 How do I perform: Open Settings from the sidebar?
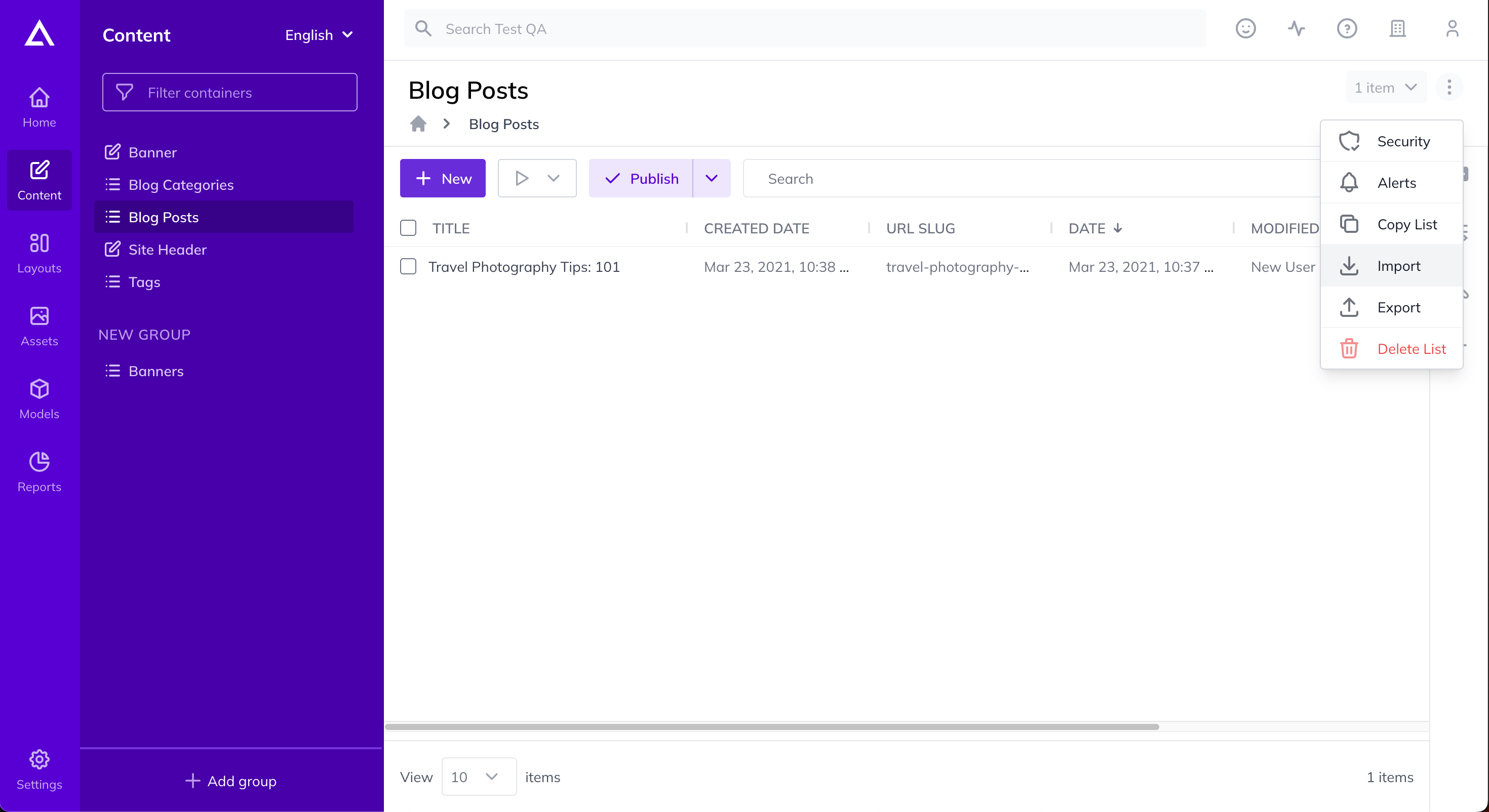point(40,770)
